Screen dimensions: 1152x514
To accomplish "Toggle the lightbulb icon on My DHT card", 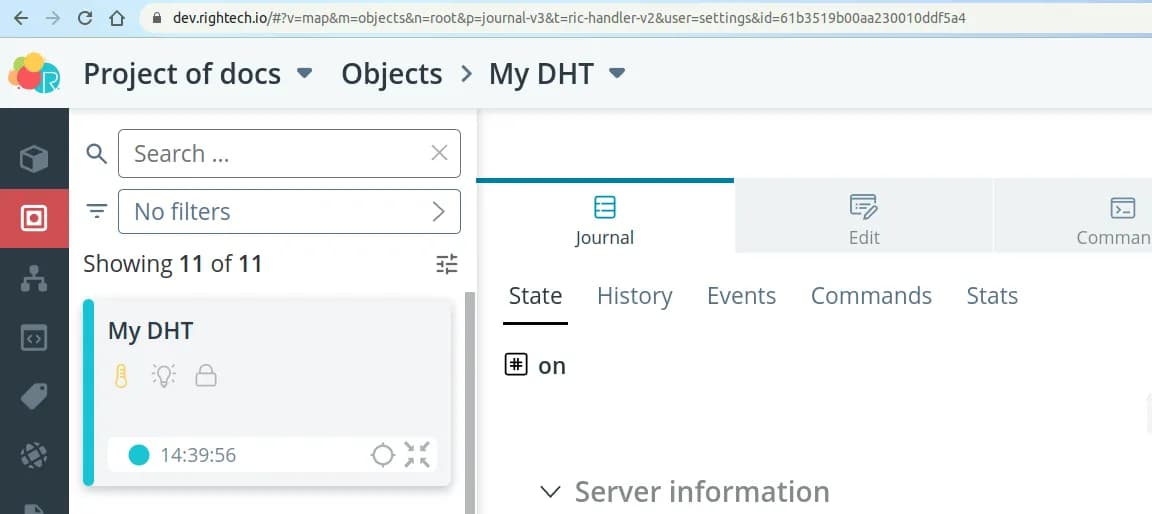I will point(164,376).
